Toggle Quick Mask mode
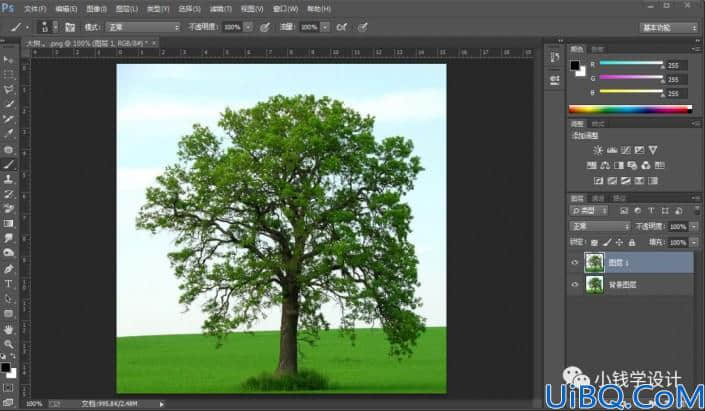Viewport: 705px width, 411px height. (8, 388)
